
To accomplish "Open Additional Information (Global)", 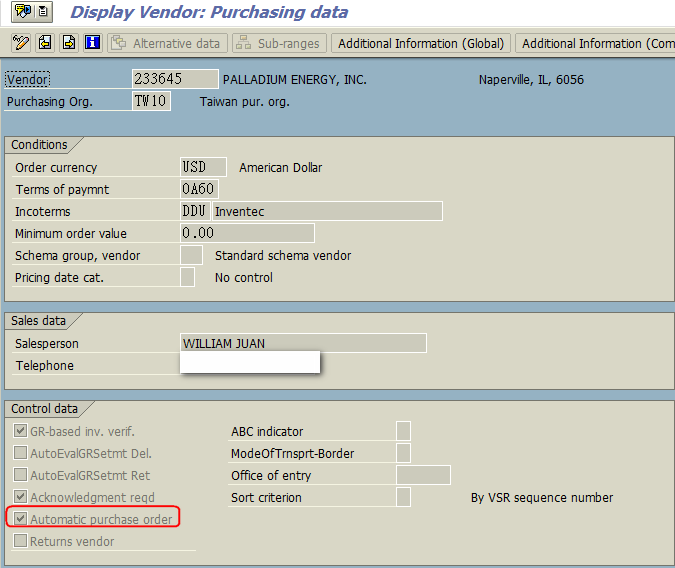I will coord(421,43).
